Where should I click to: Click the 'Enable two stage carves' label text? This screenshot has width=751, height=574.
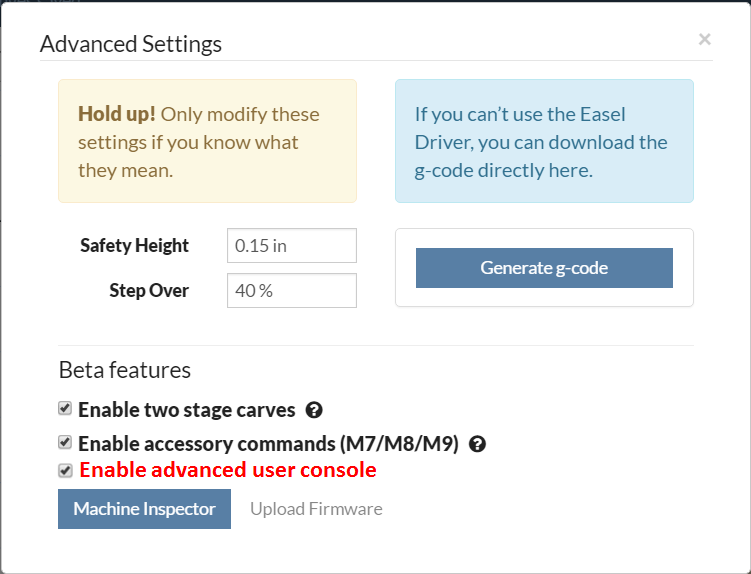[186, 410]
